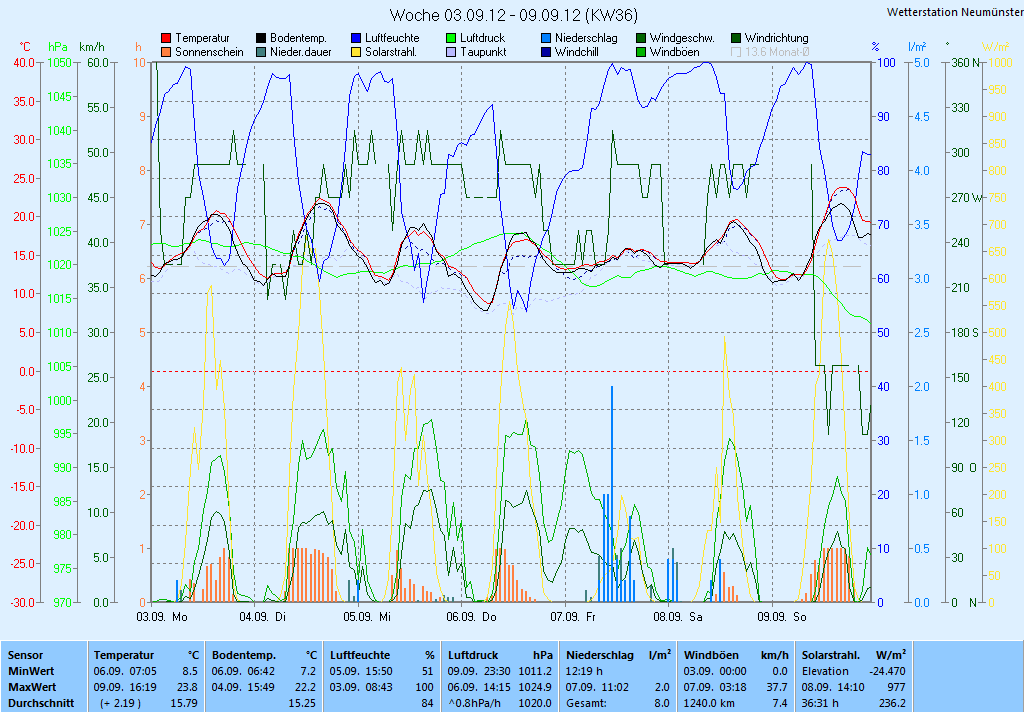Image resolution: width=1024 pixels, height=712 pixels.
Task: Select the Windgeschw. legend label
Action: 682,39
